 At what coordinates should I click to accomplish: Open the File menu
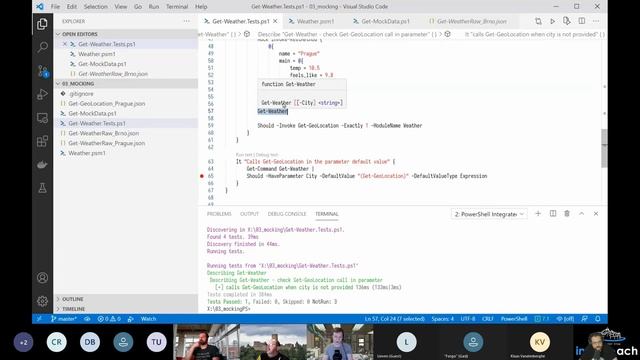[x=55, y=7]
